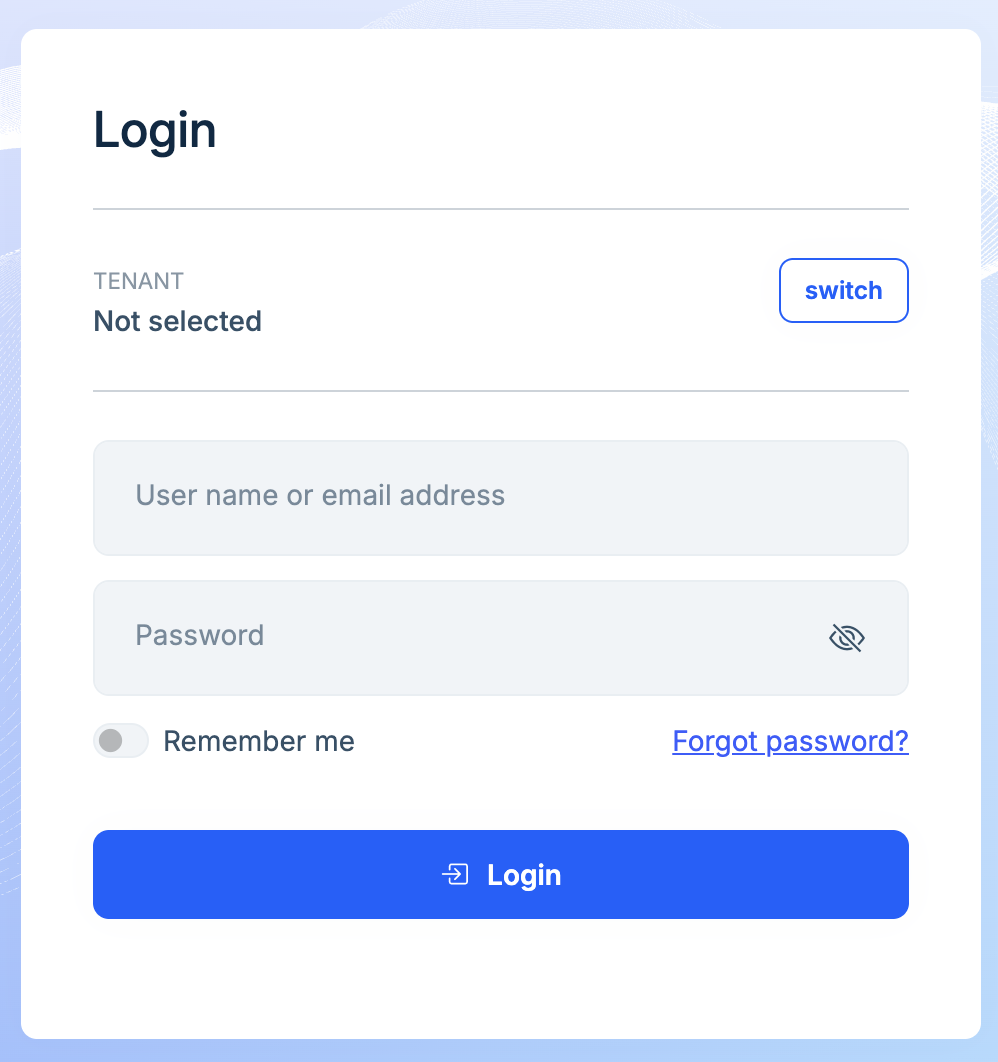Click the Login text on blue button
Screen dimensions: 998x1062
524,875
